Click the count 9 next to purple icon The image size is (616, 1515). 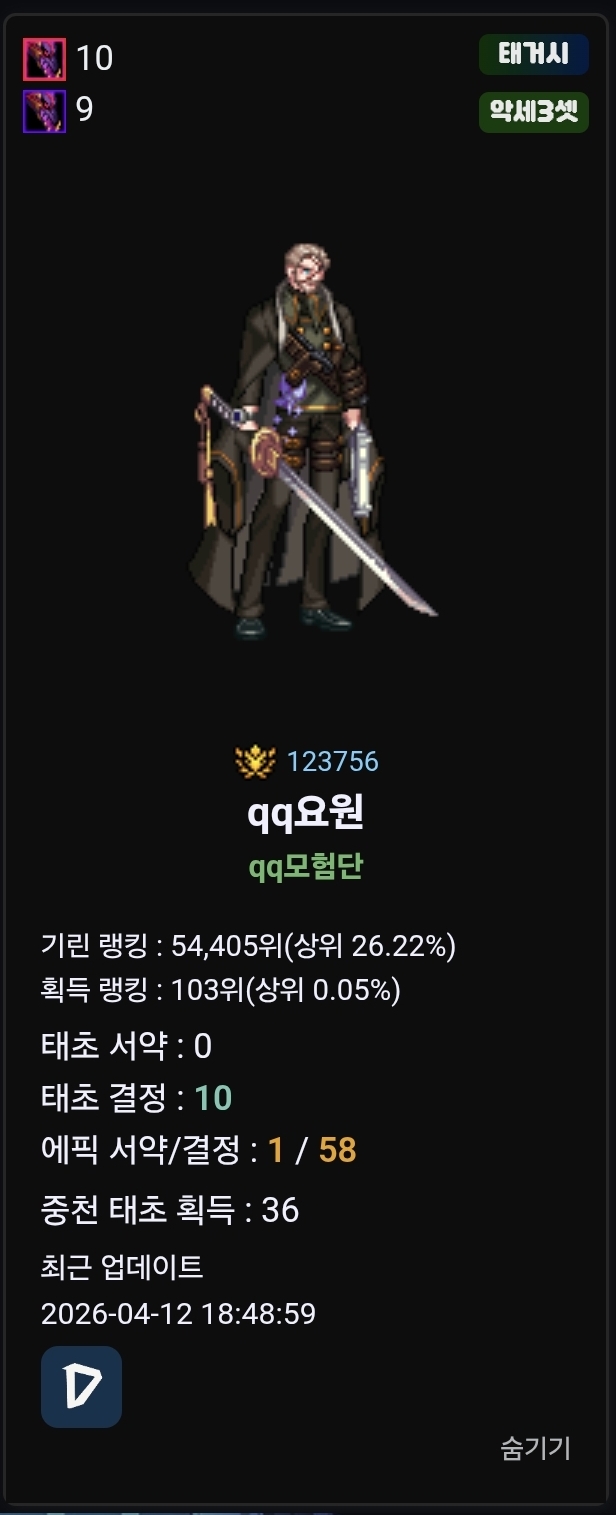(85, 110)
